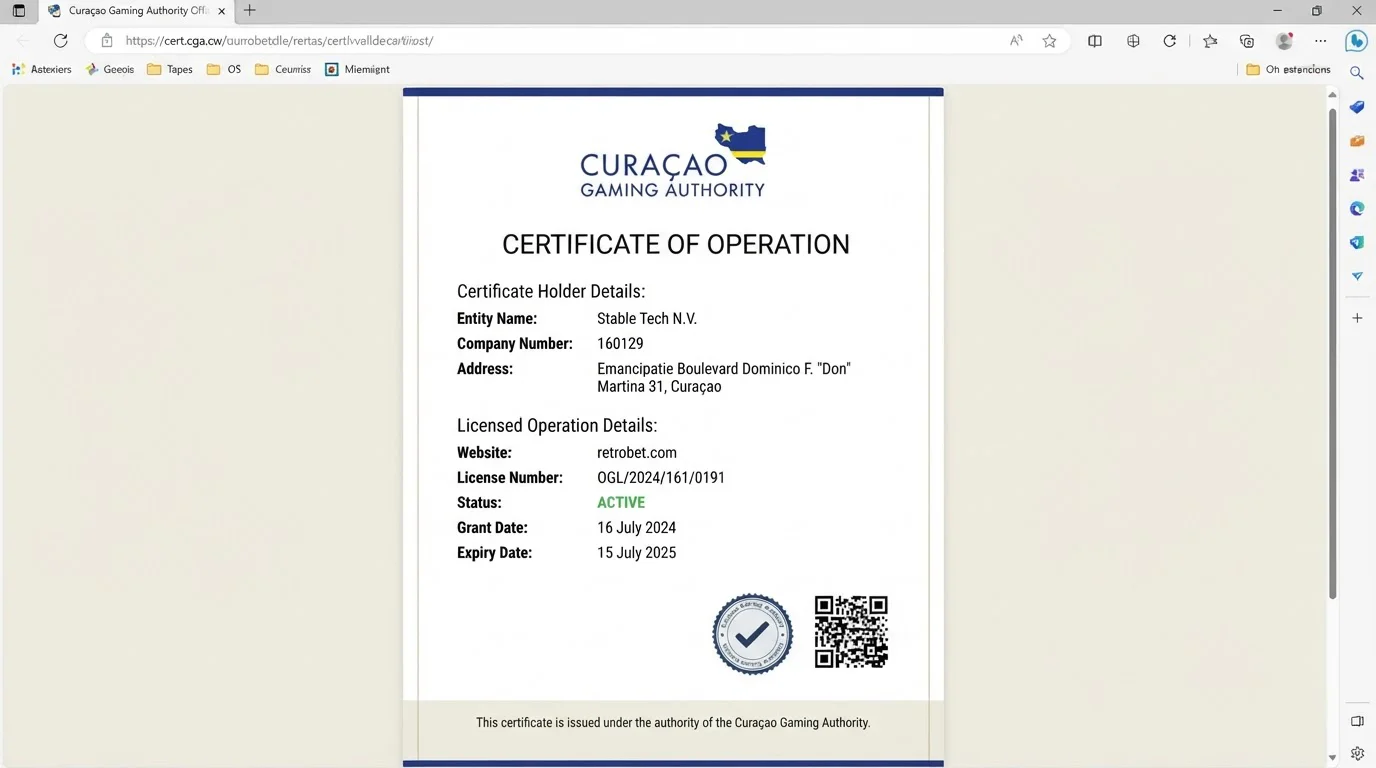This screenshot has width=1376, height=768.
Task: Open the Astexiers bookmark
Action: coord(42,69)
